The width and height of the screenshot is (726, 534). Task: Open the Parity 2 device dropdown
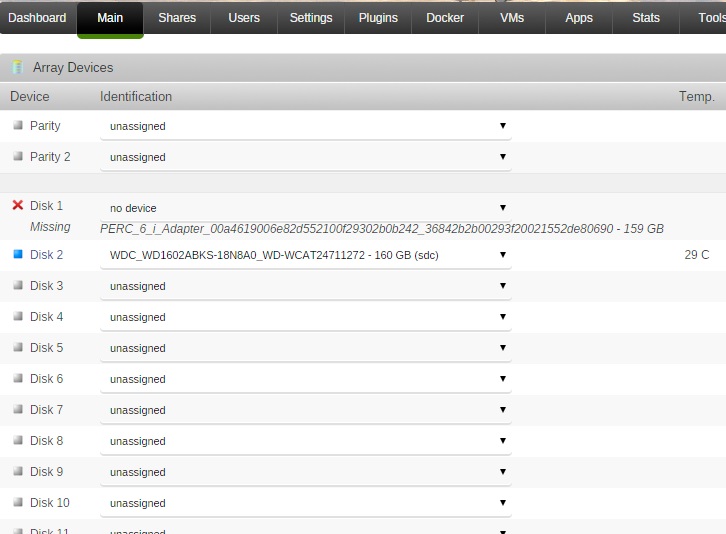point(306,157)
